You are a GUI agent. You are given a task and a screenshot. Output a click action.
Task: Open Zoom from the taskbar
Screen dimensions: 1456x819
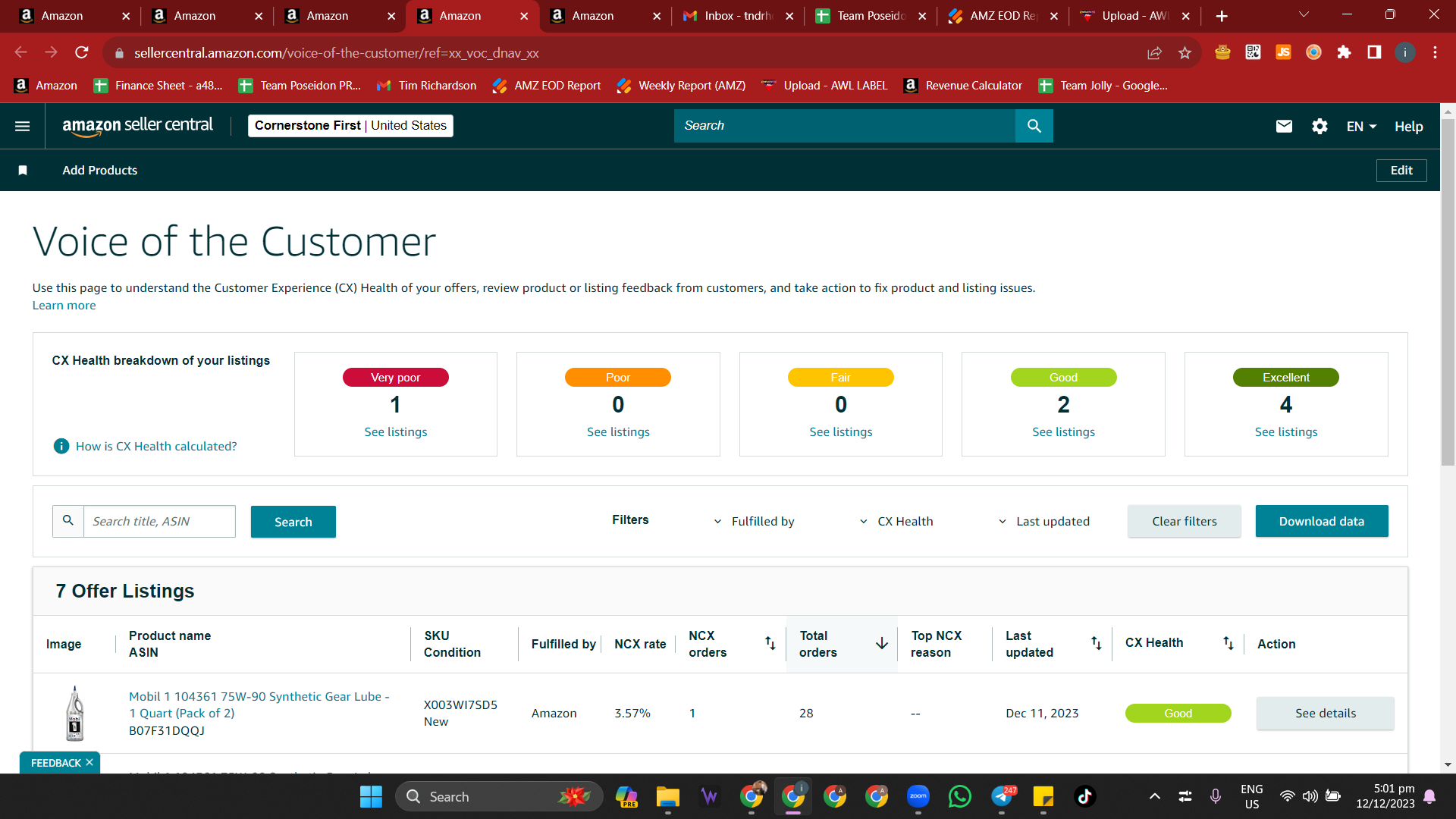point(918,796)
